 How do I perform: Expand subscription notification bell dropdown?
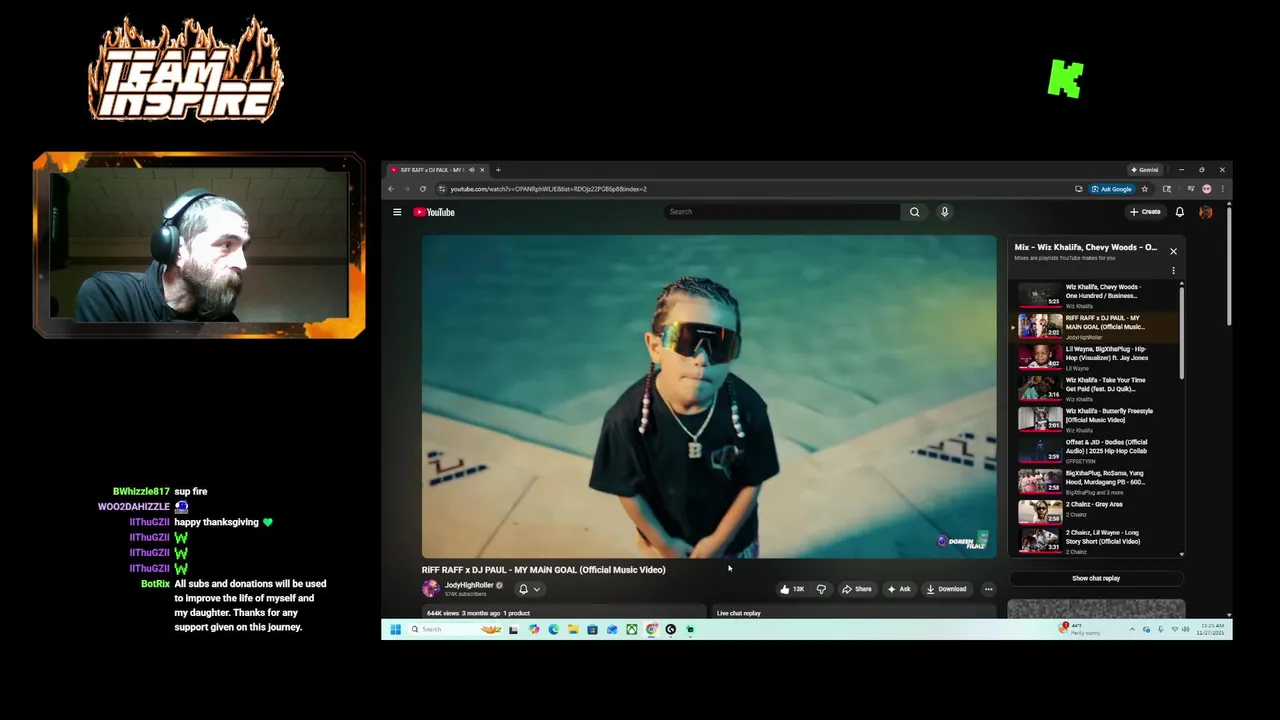coord(529,589)
